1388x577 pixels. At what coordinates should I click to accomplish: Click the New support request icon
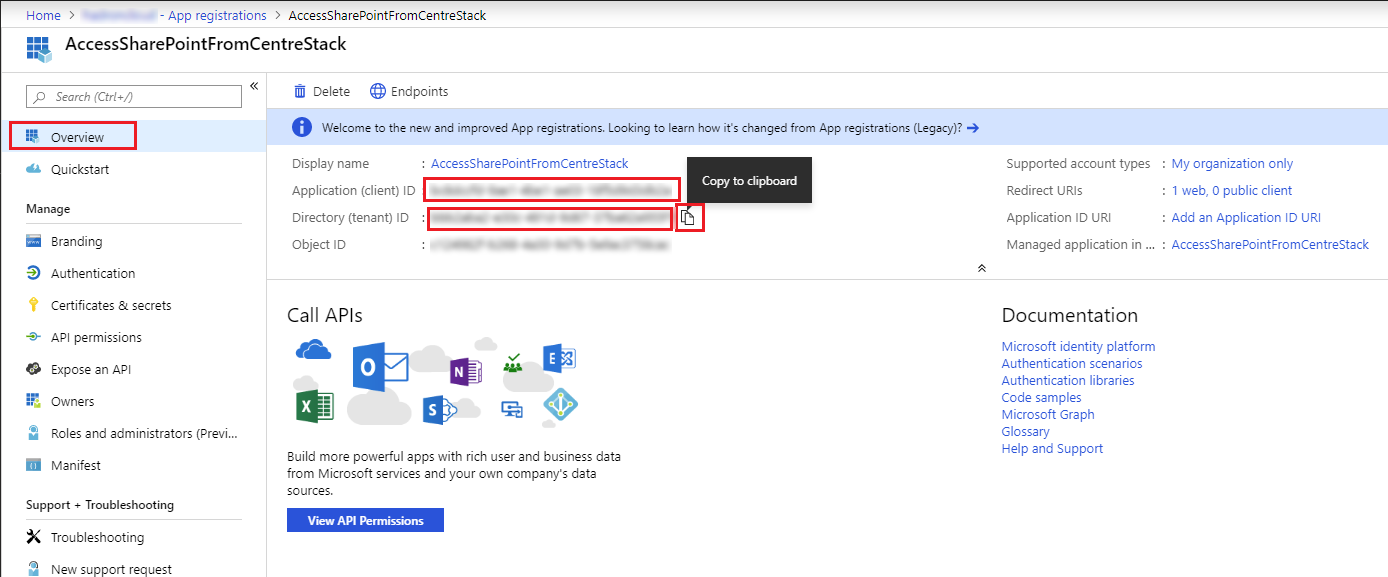click(33, 569)
